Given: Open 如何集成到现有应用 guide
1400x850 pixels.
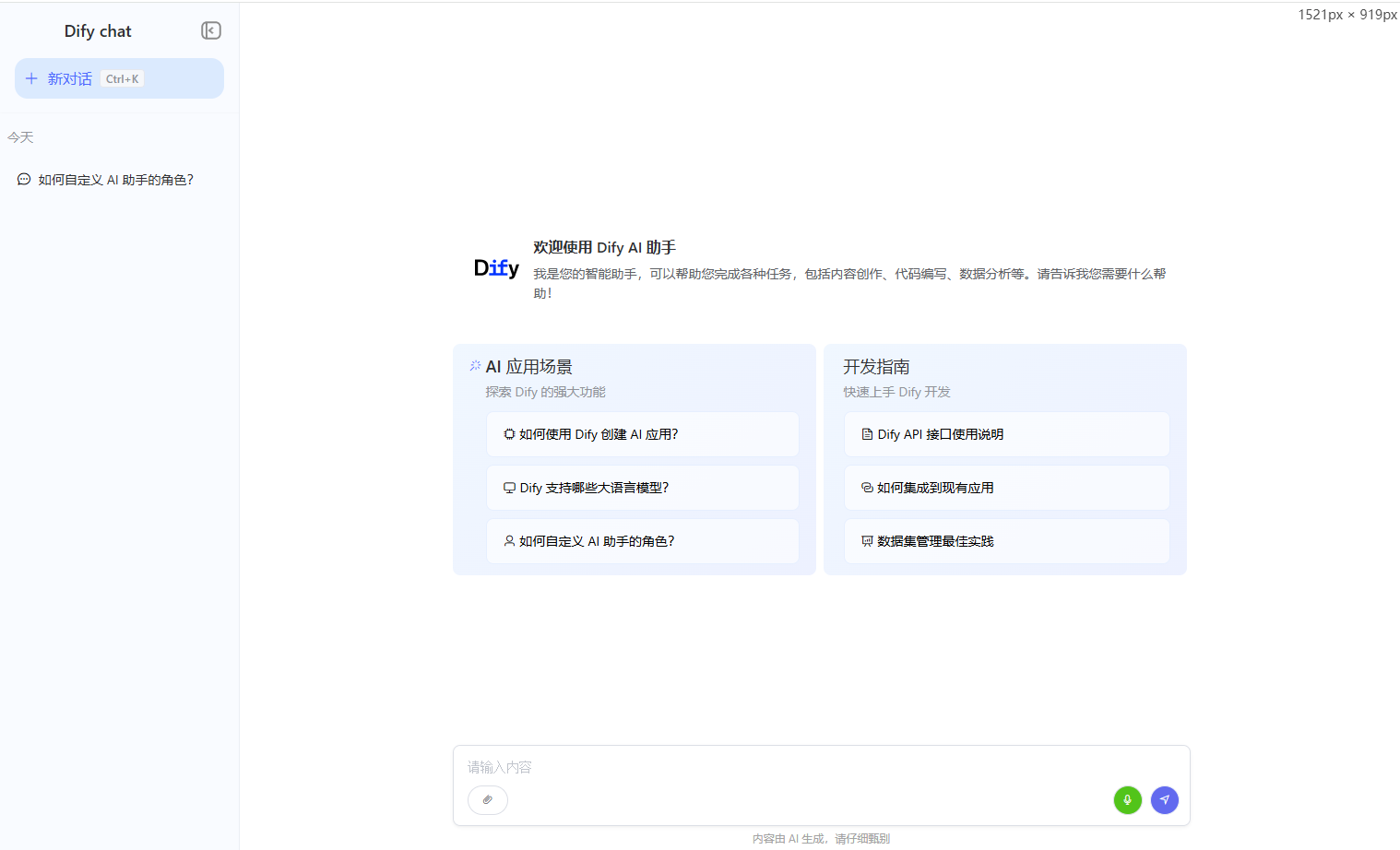Looking at the screenshot, I should click(x=1007, y=488).
